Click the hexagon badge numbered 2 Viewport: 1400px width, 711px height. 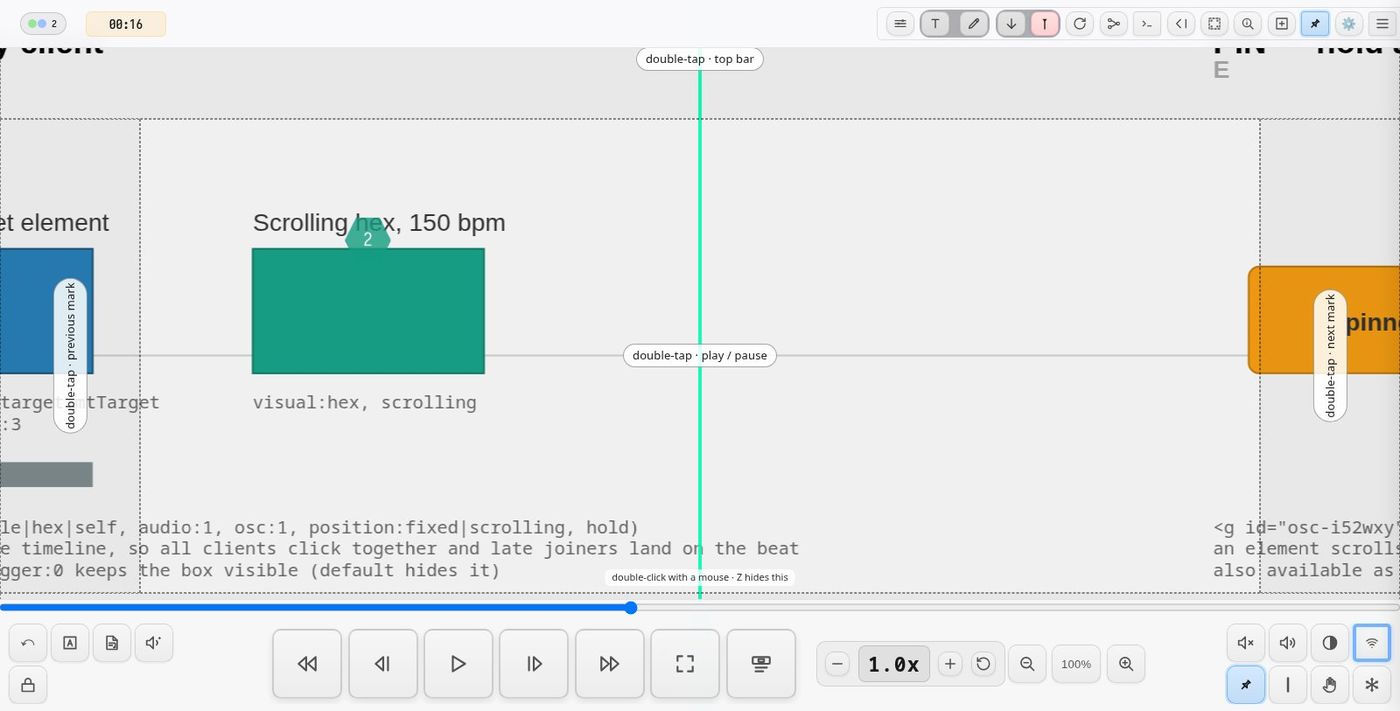(368, 239)
